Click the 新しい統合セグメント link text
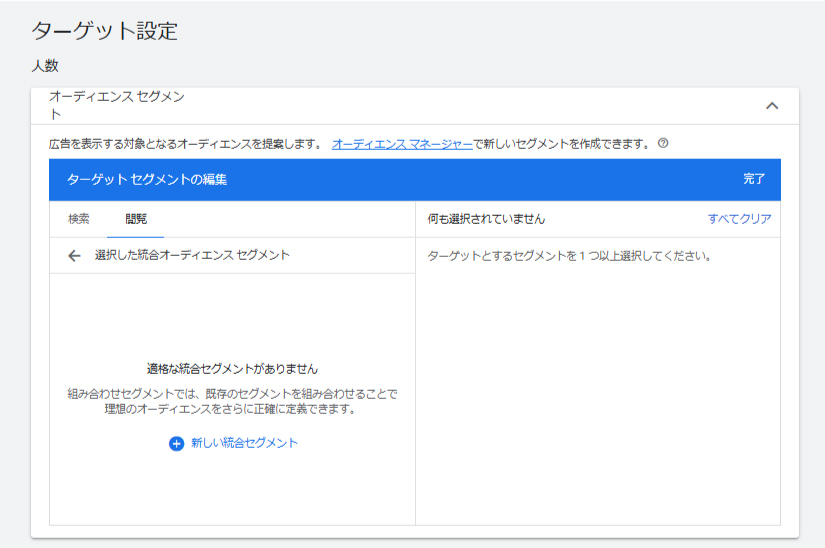 point(244,443)
